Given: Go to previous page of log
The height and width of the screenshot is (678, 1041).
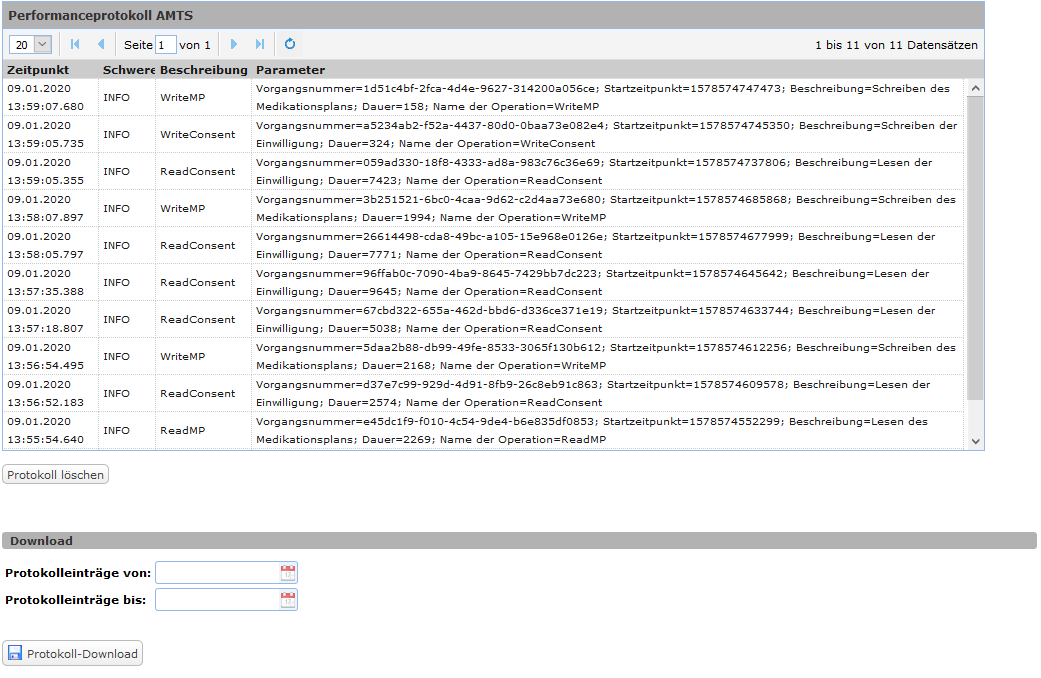Looking at the screenshot, I should pyautogui.click(x=100, y=44).
